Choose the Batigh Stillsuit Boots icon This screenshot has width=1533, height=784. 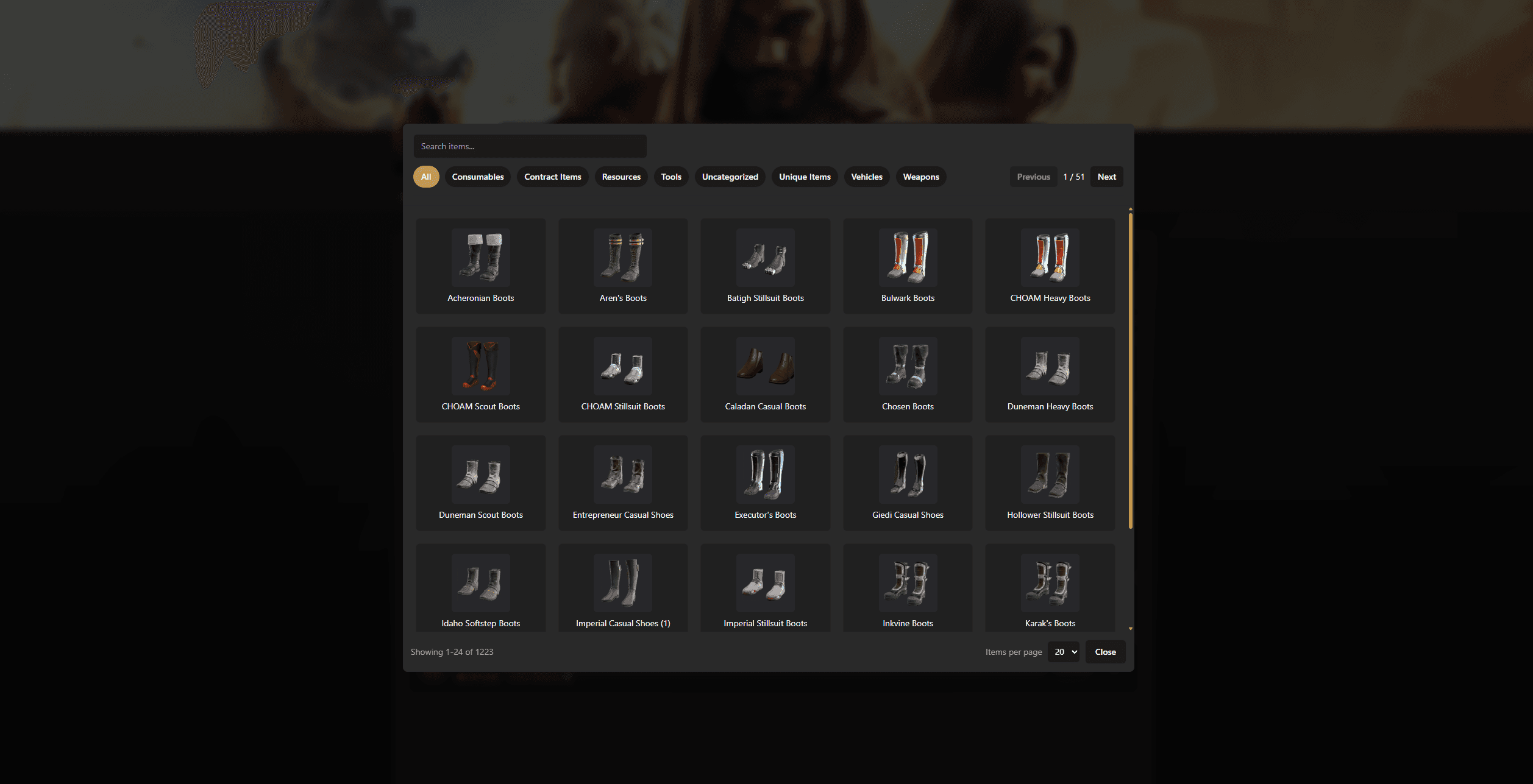pos(765,257)
